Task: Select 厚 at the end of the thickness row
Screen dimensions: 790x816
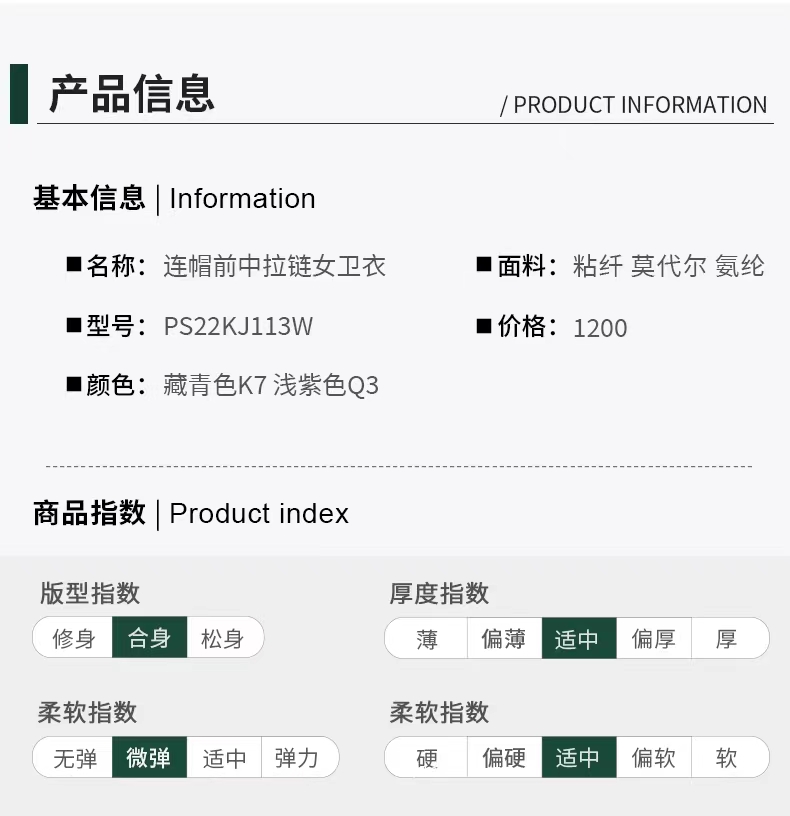Action: [x=727, y=639]
